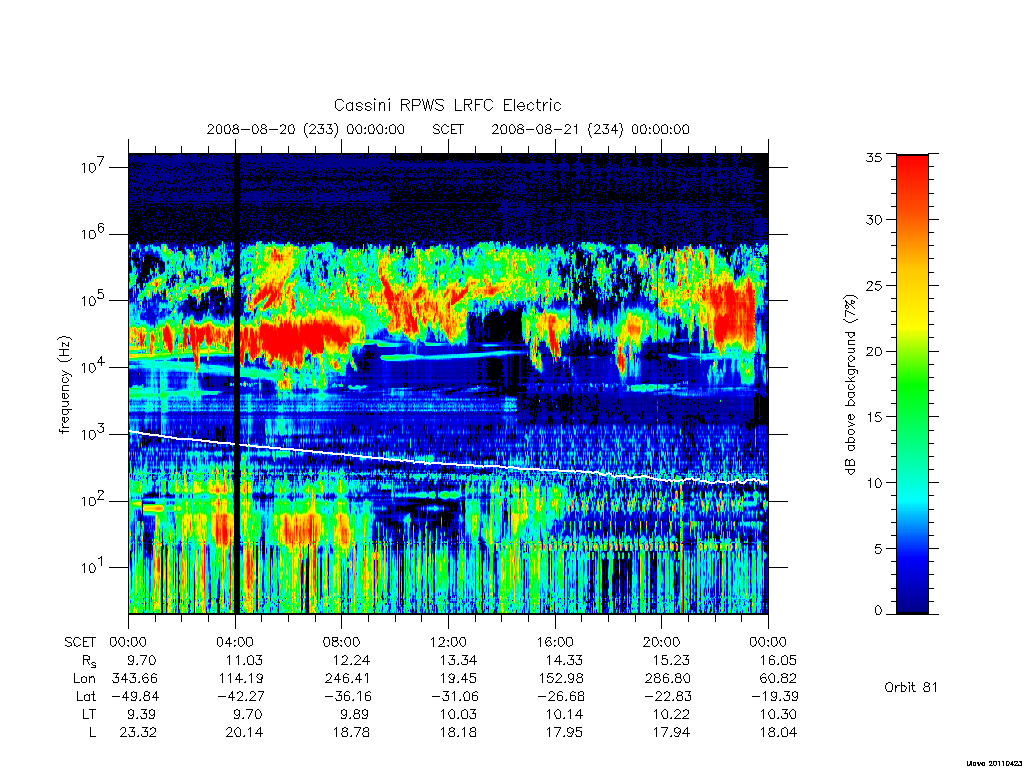1024x768 pixels.
Task: Click the Lon value '60.82'
Action: pyautogui.click(x=778, y=679)
